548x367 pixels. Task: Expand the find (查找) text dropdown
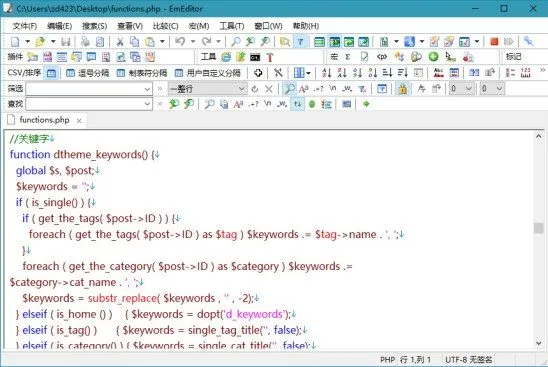tap(147, 104)
